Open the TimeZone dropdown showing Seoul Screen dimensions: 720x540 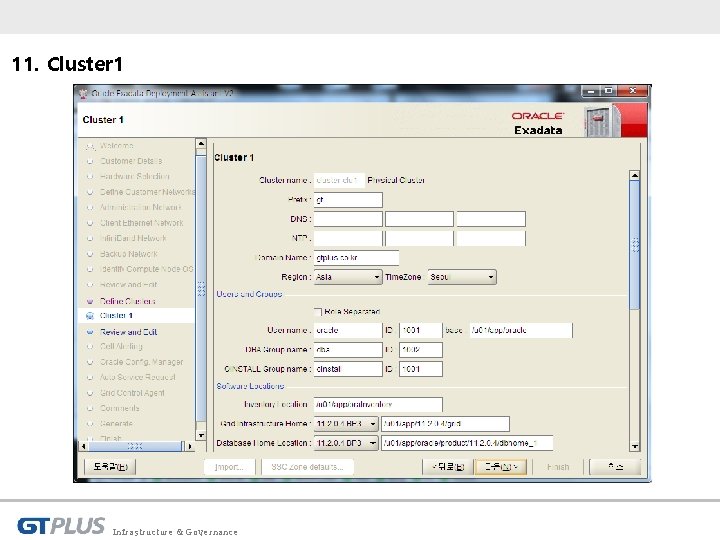pyautogui.click(x=461, y=277)
